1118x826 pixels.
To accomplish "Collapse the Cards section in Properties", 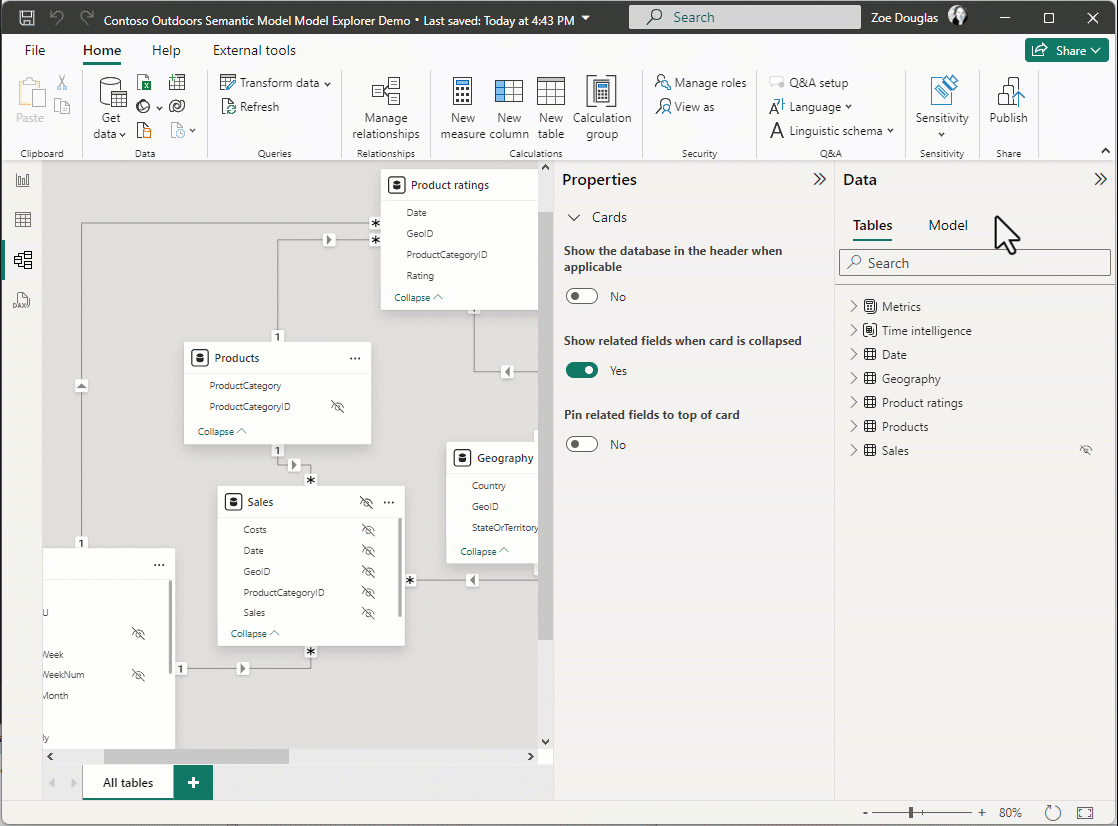I will point(575,217).
